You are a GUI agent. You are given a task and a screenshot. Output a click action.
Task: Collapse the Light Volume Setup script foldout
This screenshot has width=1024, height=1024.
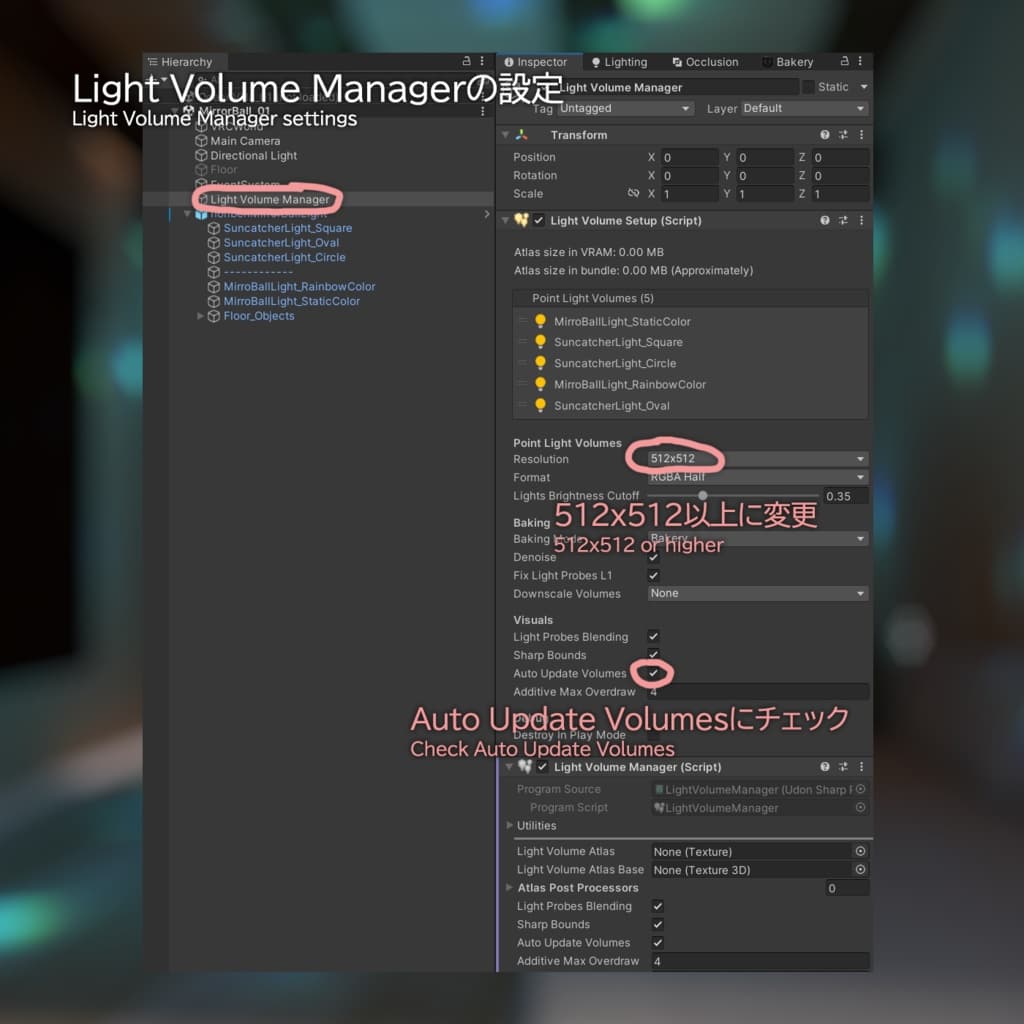[505, 221]
